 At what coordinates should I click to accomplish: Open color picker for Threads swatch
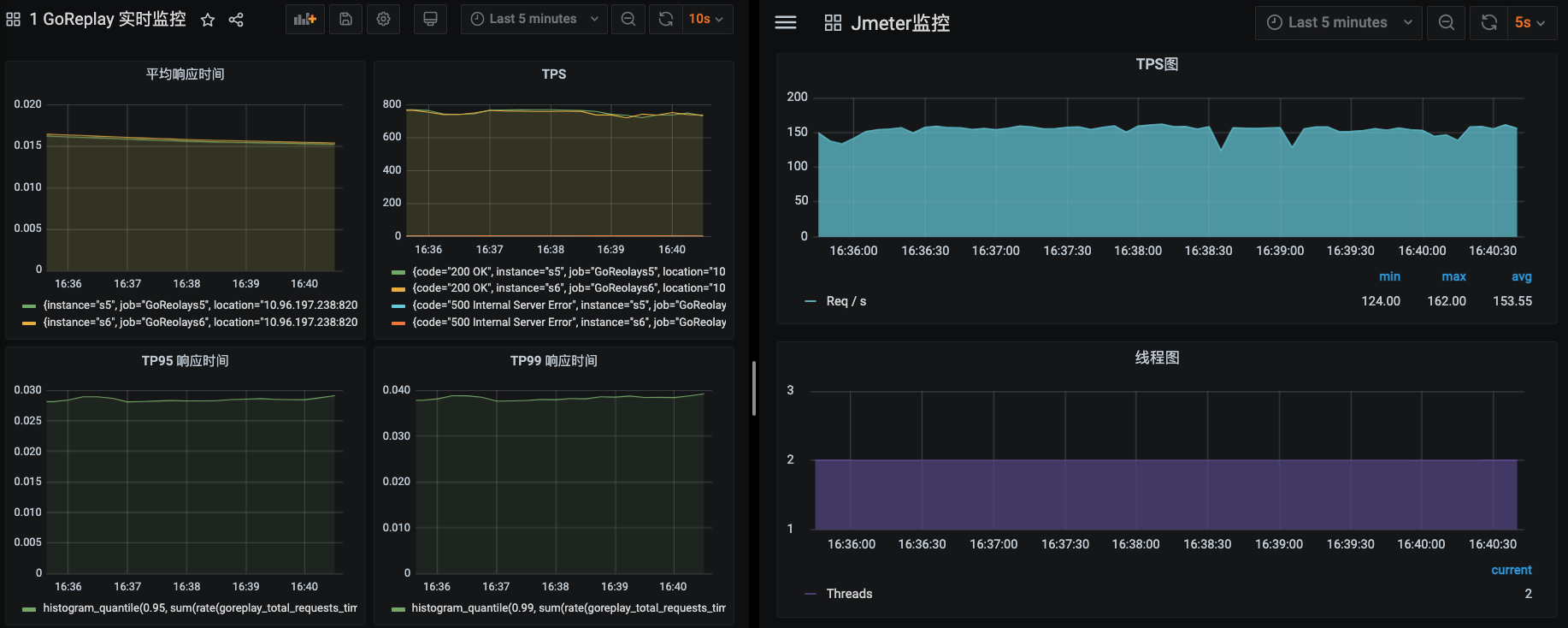(811, 594)
